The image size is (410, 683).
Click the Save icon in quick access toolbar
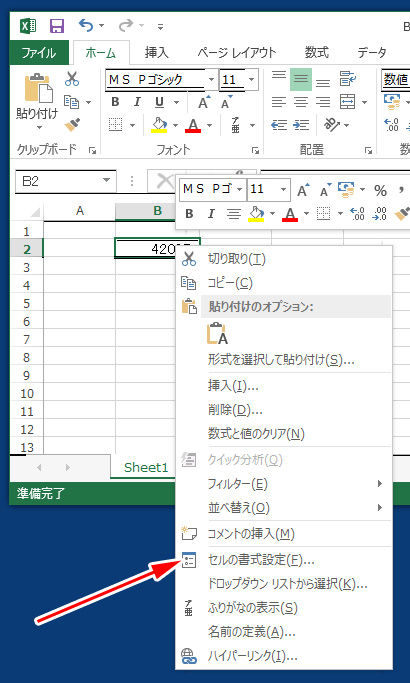[57, 26]
